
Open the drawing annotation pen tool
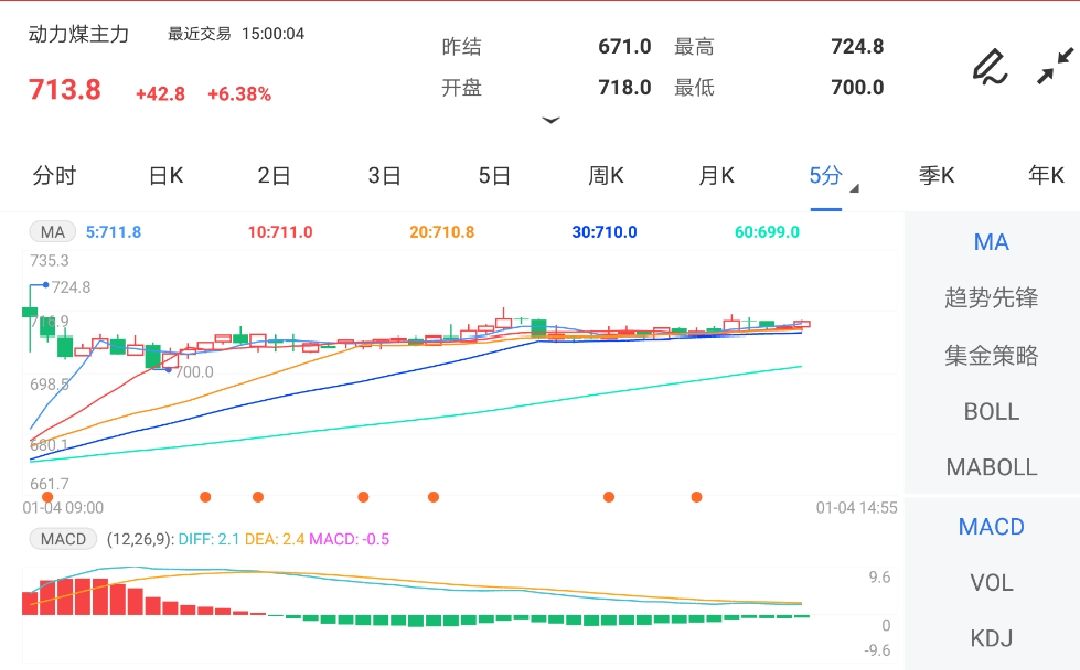coord(989,66)
